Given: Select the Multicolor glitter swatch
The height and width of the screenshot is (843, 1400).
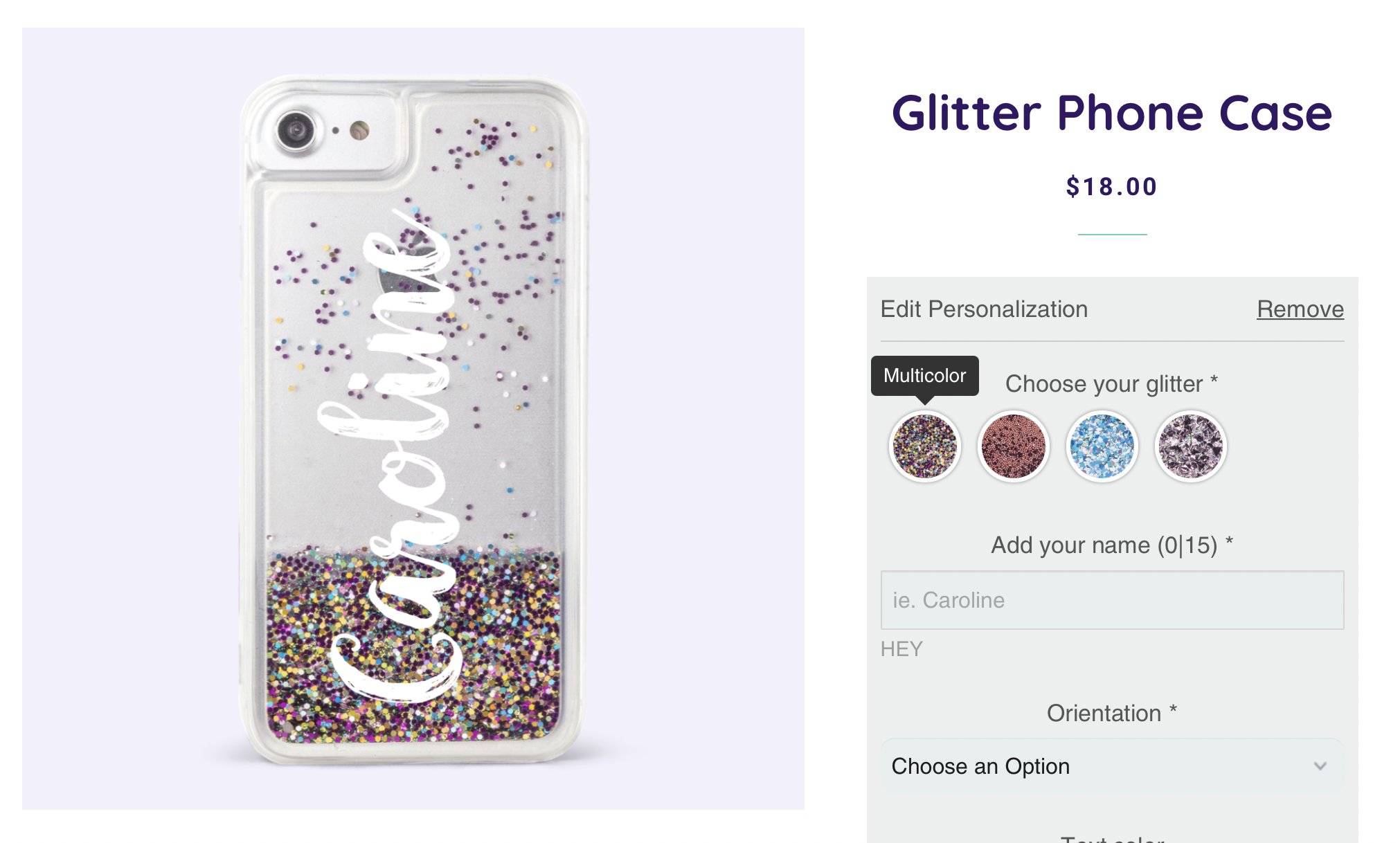Looking at the screenshot, I should click(924, 446).
